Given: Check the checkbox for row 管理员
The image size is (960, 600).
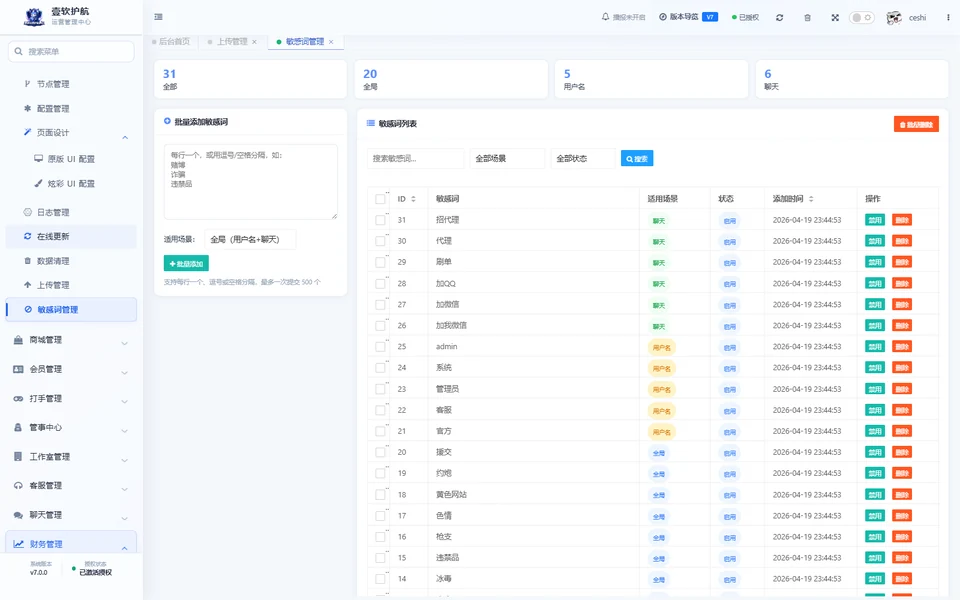Looking at the screenshot, I should point(380,389).
